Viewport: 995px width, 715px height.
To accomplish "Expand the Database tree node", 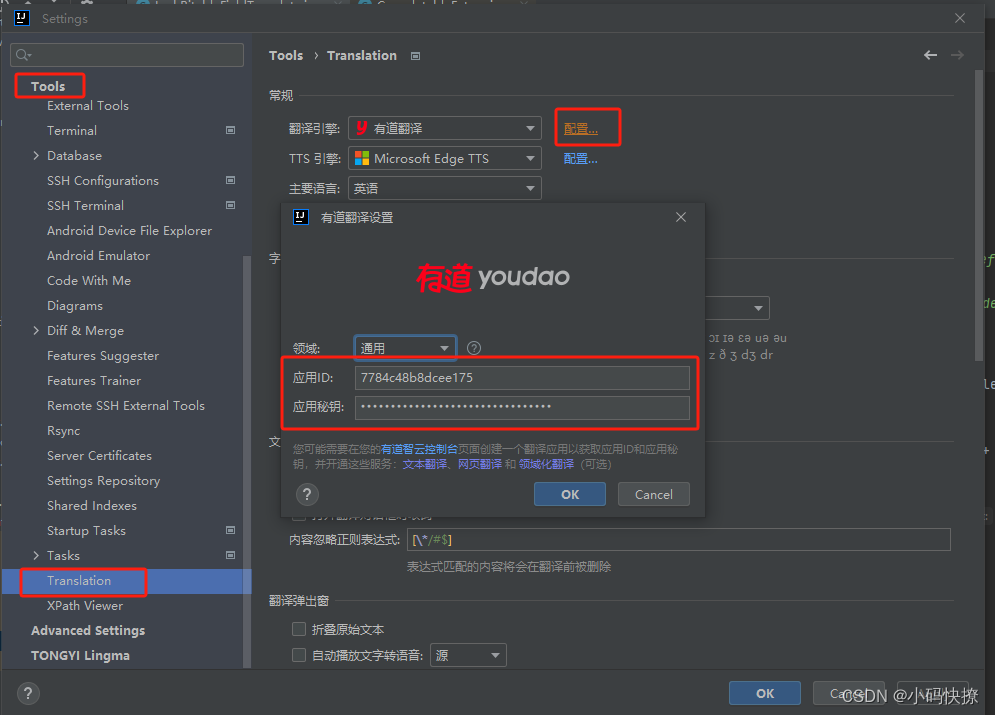I will (36, 155).
